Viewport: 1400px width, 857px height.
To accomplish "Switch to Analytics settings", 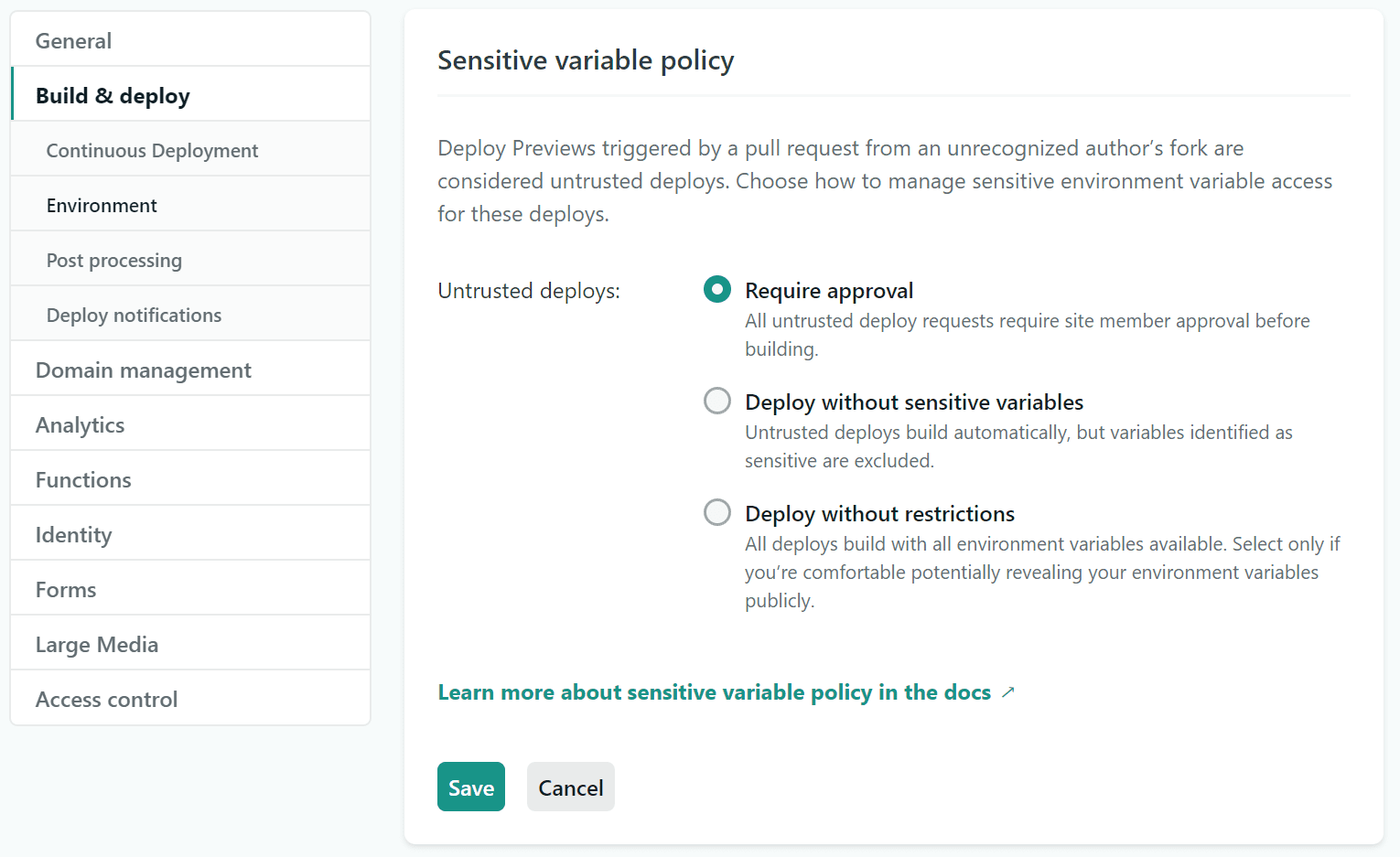I will (x=80, y=425).
